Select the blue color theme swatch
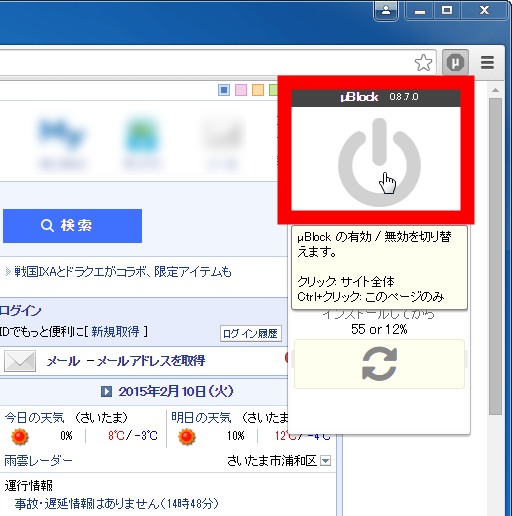Image resolution: width=512 pixels, height=516 pixels. [x=224, y=90]
